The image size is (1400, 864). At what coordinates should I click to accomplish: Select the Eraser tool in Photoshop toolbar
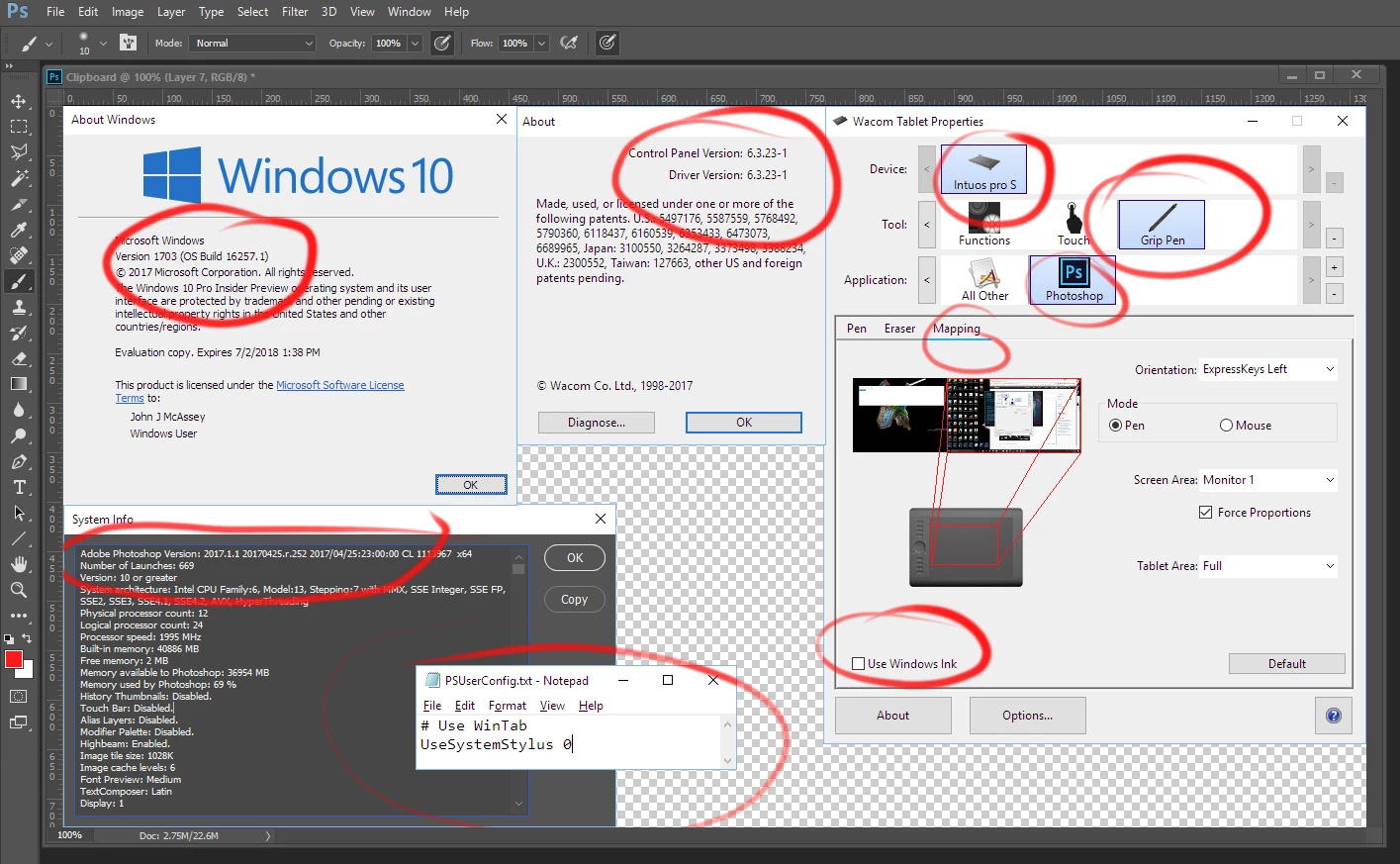coord(19,358)
